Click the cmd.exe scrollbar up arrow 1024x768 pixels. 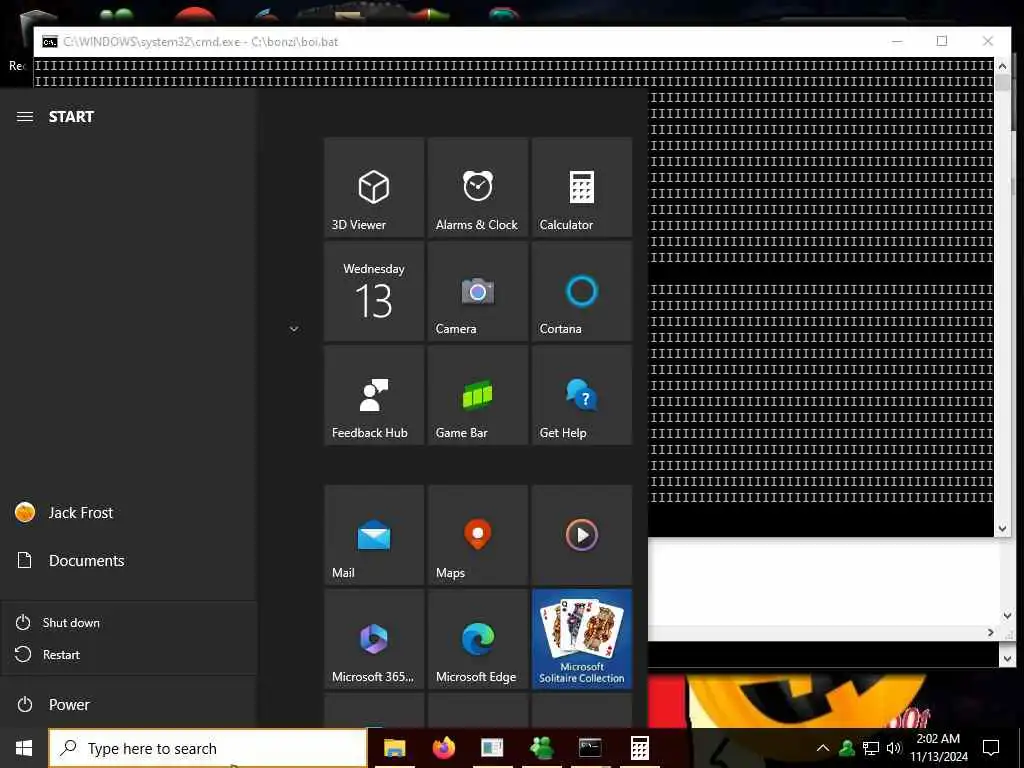(1002, 65)
